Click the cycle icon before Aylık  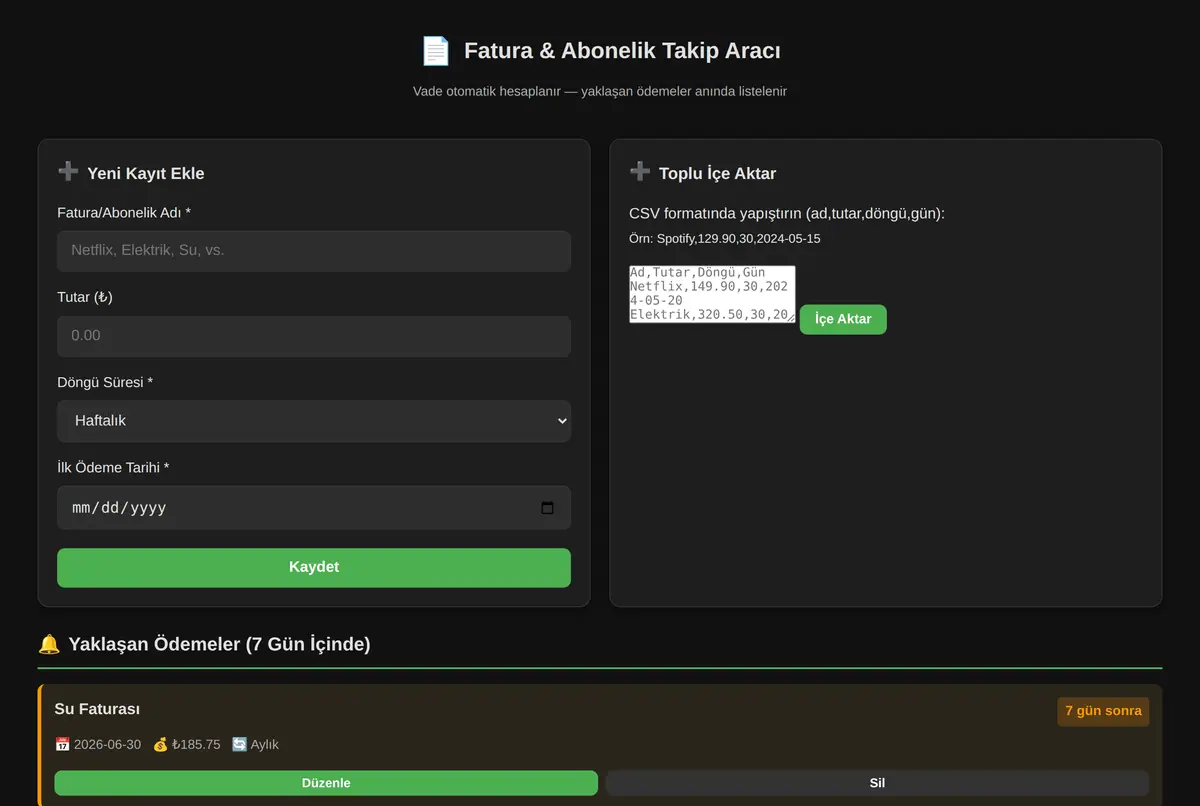[239, 744]
